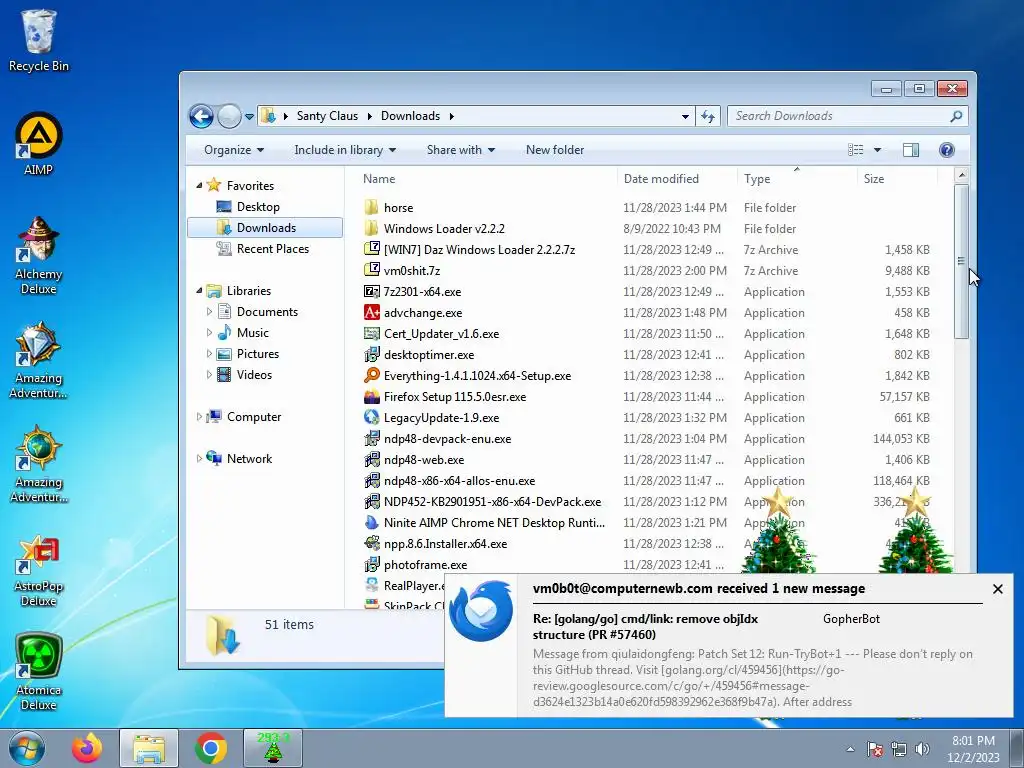
Task: Show hidden tray icons arrow
Action: [850, 749]
